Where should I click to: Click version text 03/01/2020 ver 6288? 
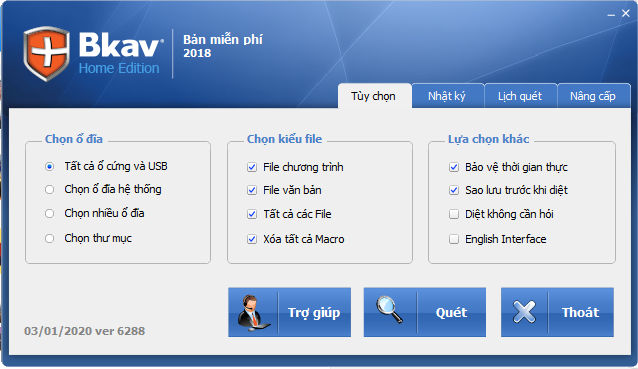[85, 331]
